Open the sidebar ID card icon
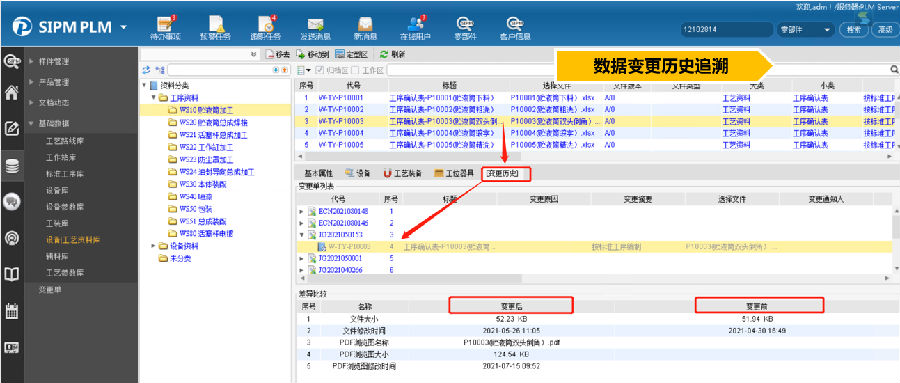Screen dimensions: 900x383 [12, 347]
